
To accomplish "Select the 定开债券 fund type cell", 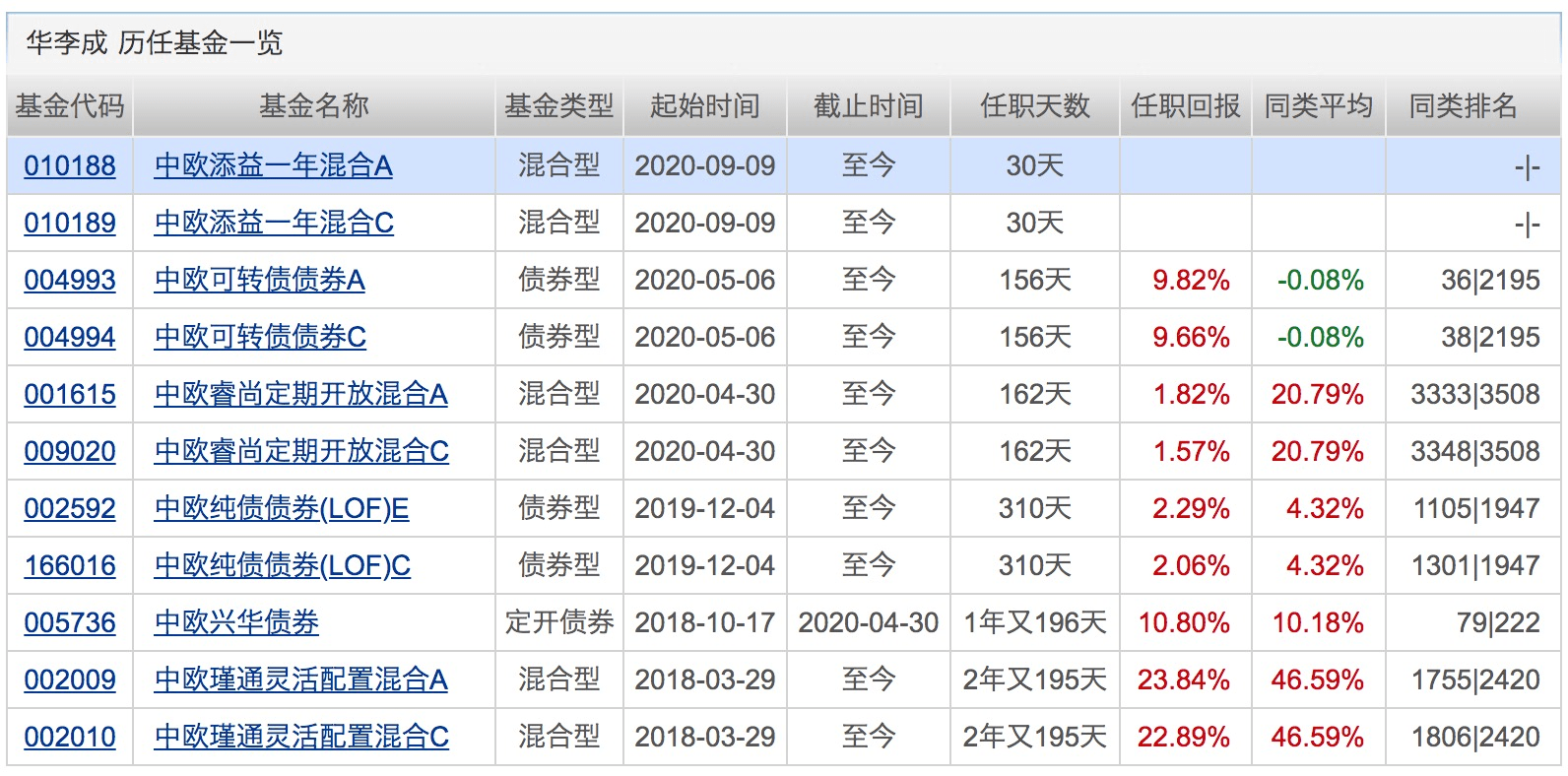I will (559, 622).
